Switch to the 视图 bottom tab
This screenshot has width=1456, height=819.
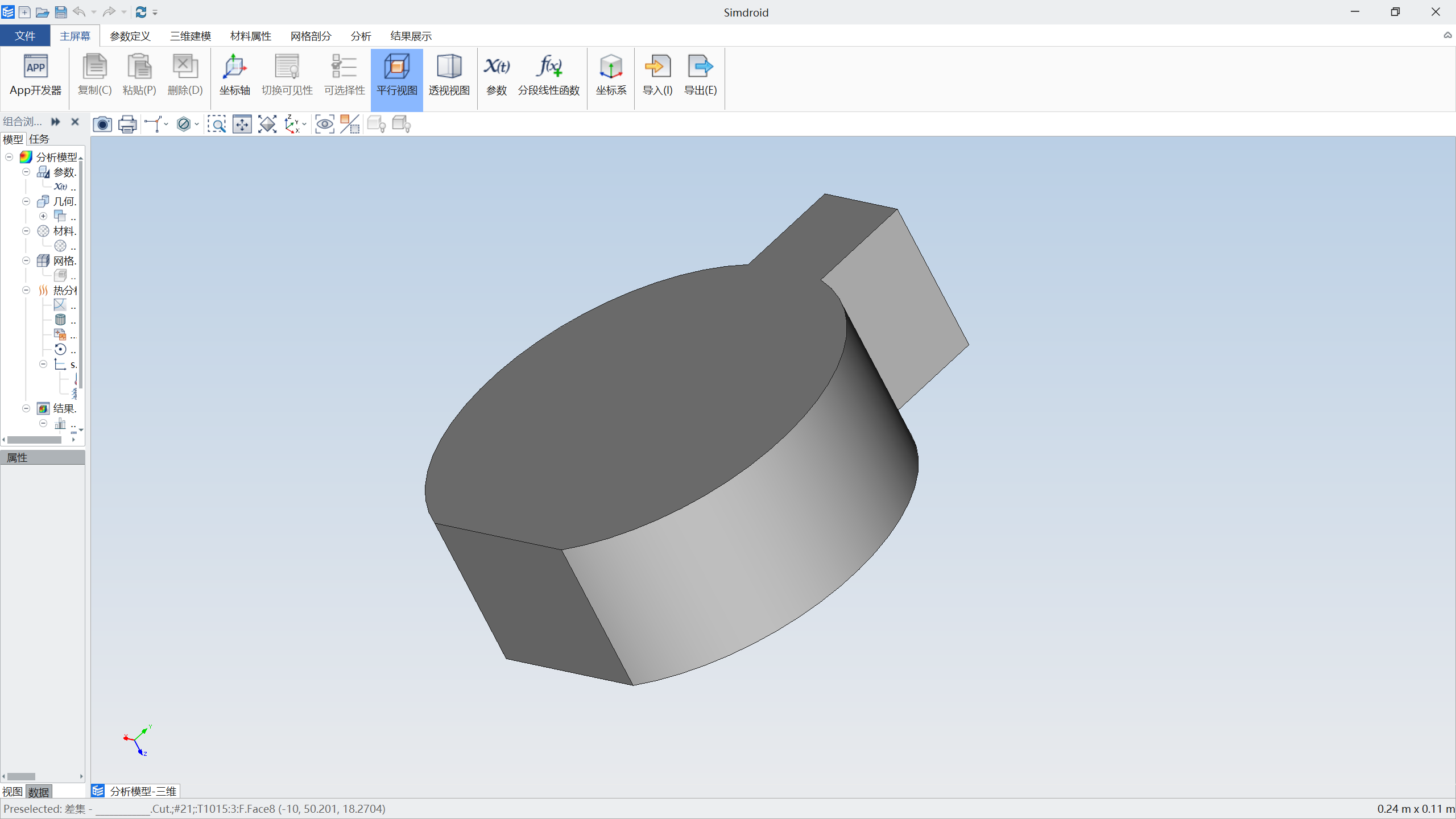13,792
